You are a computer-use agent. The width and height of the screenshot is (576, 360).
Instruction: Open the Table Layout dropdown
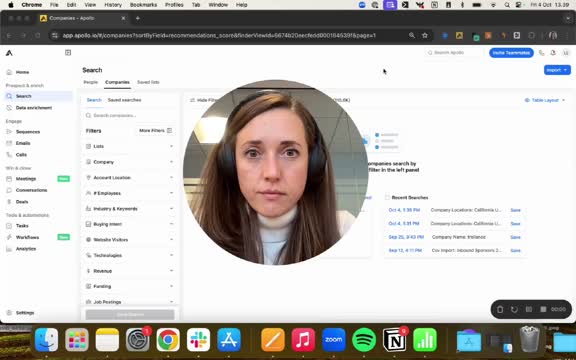coord(545,100)
